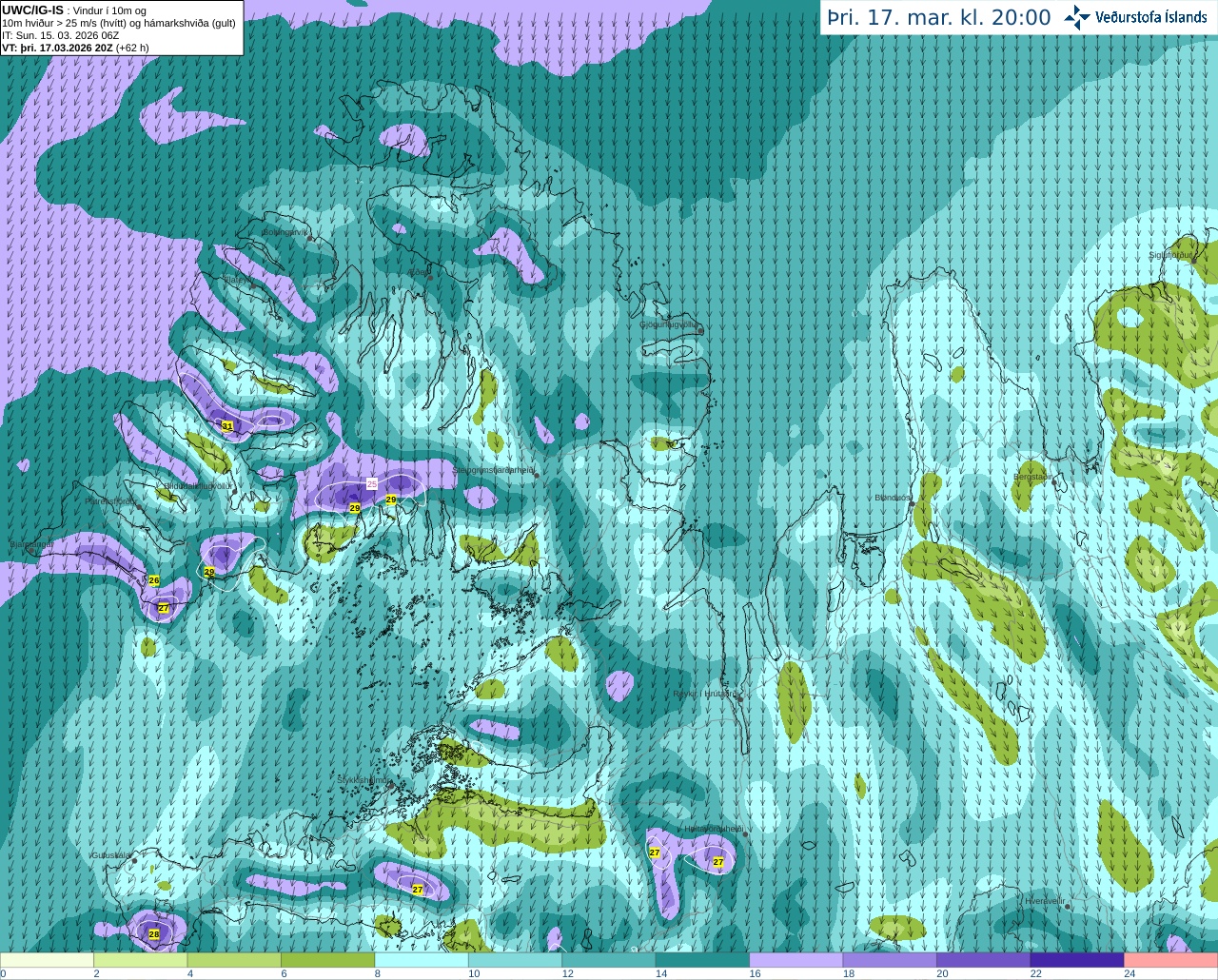This screenshot has width=1218, height=980.
Task: Click the 27 gust label south of Stykkishólmur
Action: pos(418,889)
